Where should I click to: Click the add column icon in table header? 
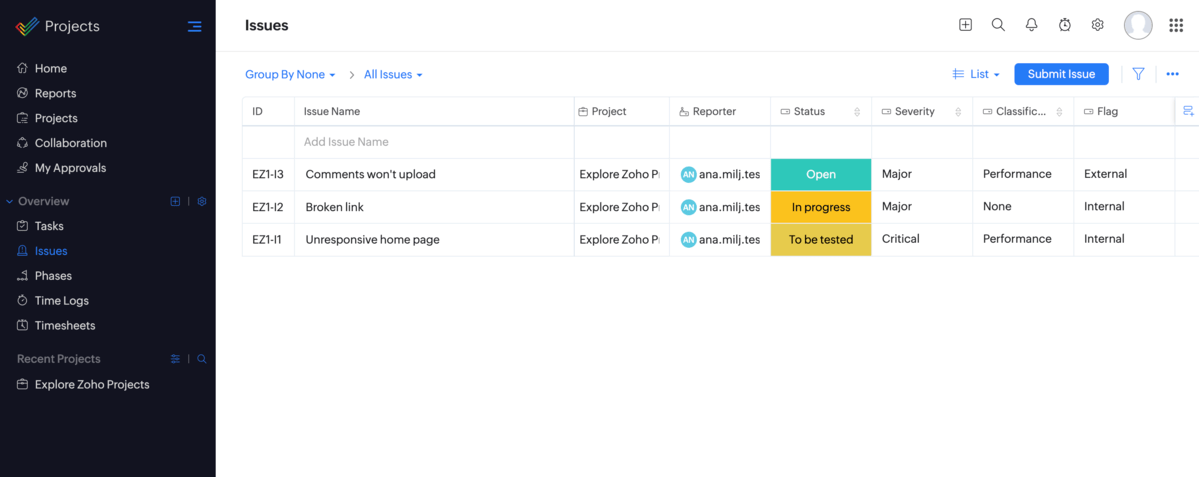[1188, 112]
